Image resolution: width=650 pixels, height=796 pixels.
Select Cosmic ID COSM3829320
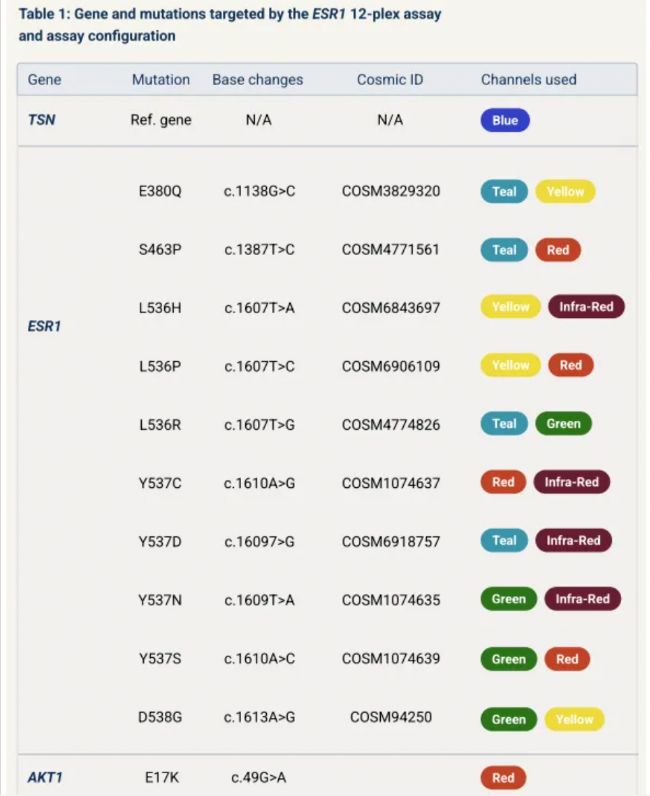[x=390, y=191]
